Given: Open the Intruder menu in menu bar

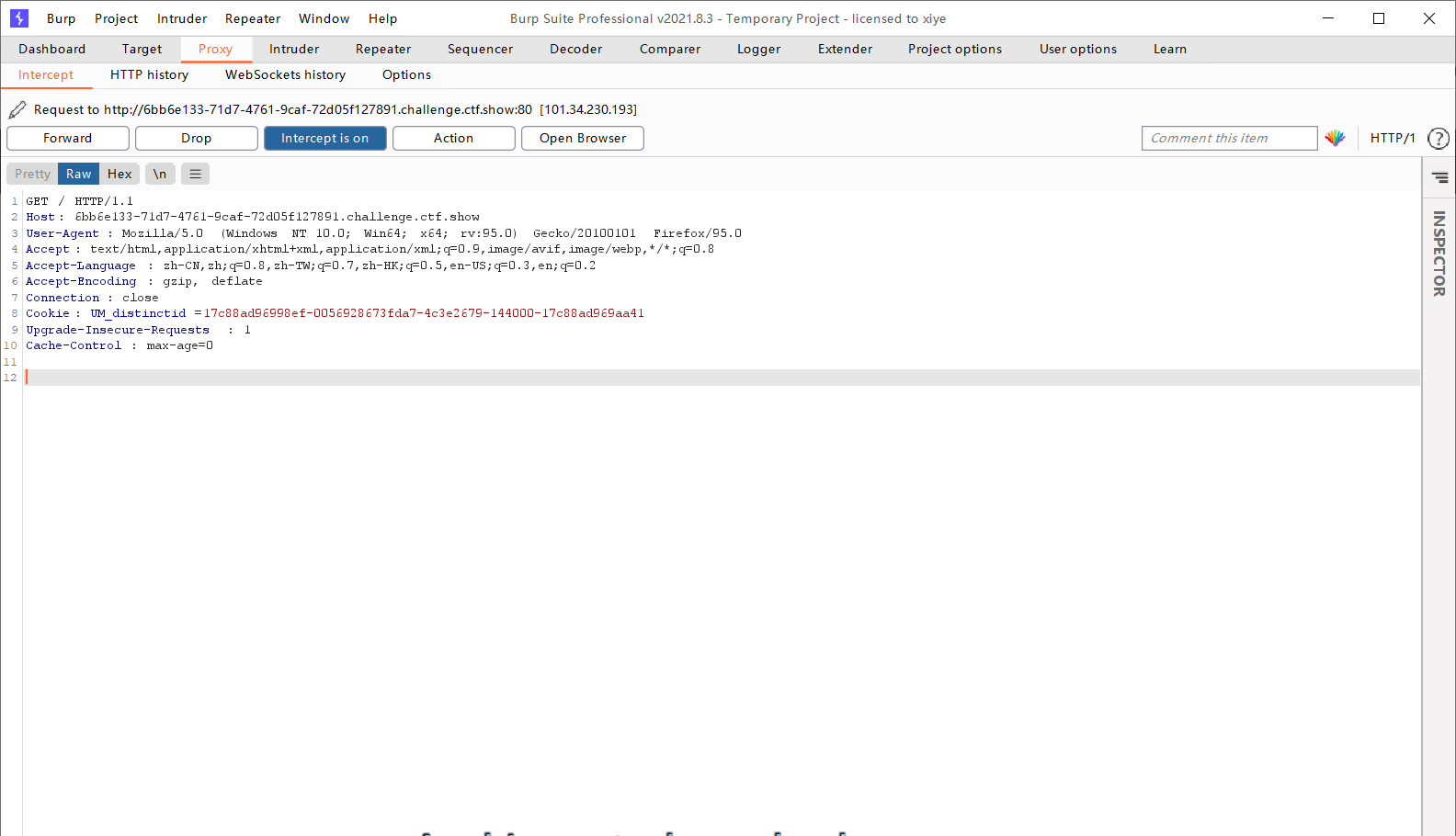Looking at the screenshot, I should pyautogui.click(x=182, y=18).
